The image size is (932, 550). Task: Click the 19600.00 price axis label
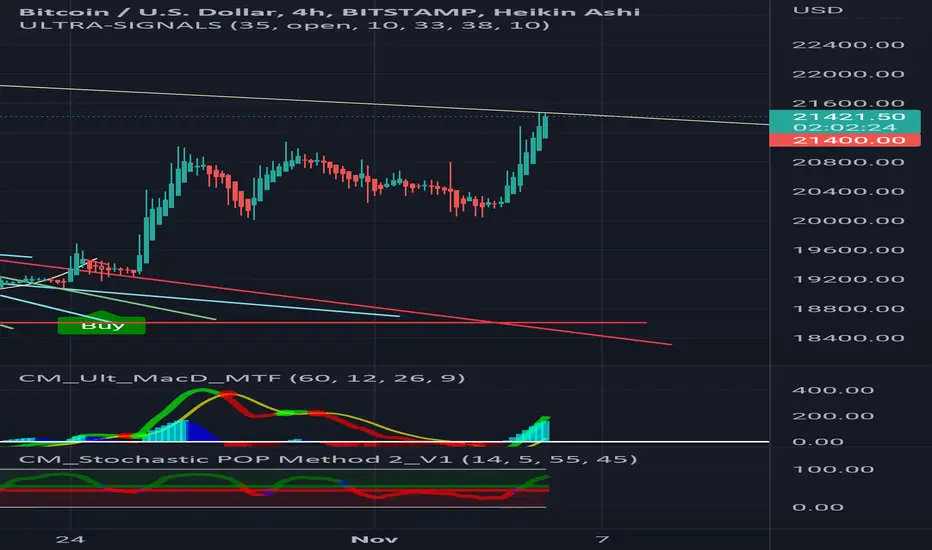coord(849,250)
